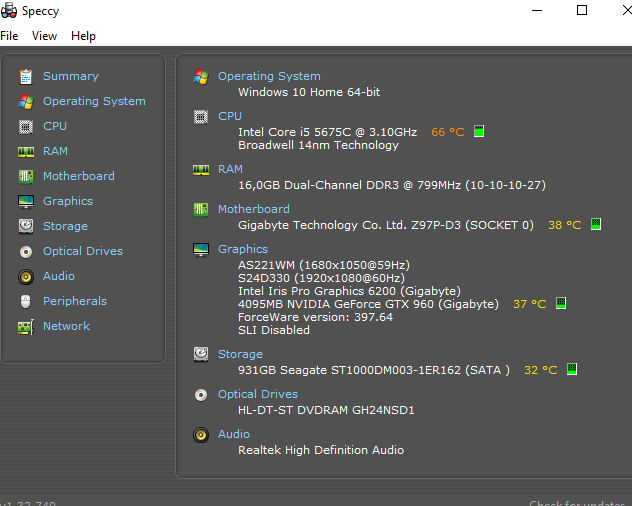This screenshot has height=506, width=632.
Task: Click the Optical Drives disc icon in sidebar
Action: pyautogui.click(x=26, y=252)
